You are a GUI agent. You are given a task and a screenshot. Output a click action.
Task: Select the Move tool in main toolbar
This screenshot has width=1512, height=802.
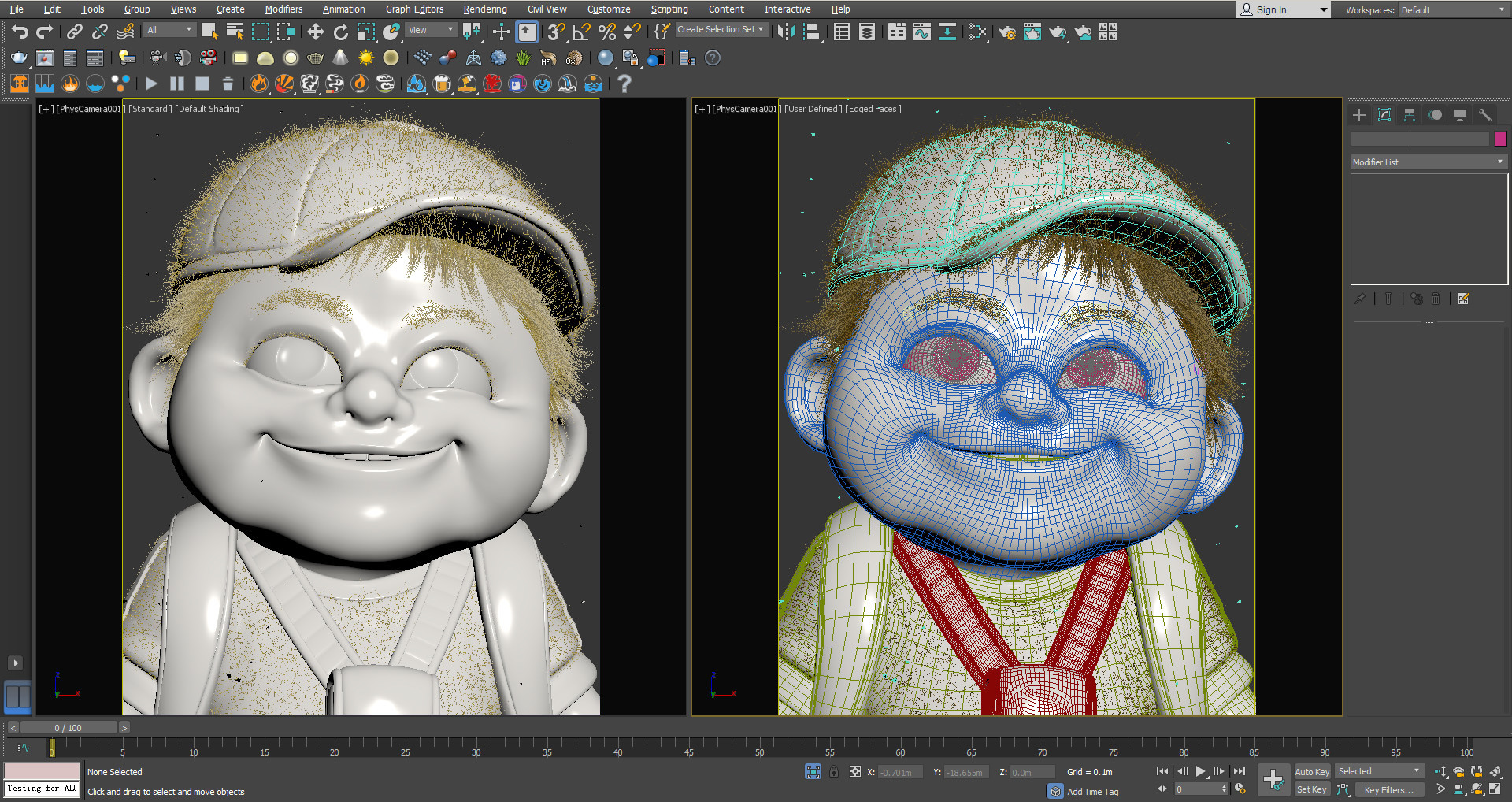(315, 32)
